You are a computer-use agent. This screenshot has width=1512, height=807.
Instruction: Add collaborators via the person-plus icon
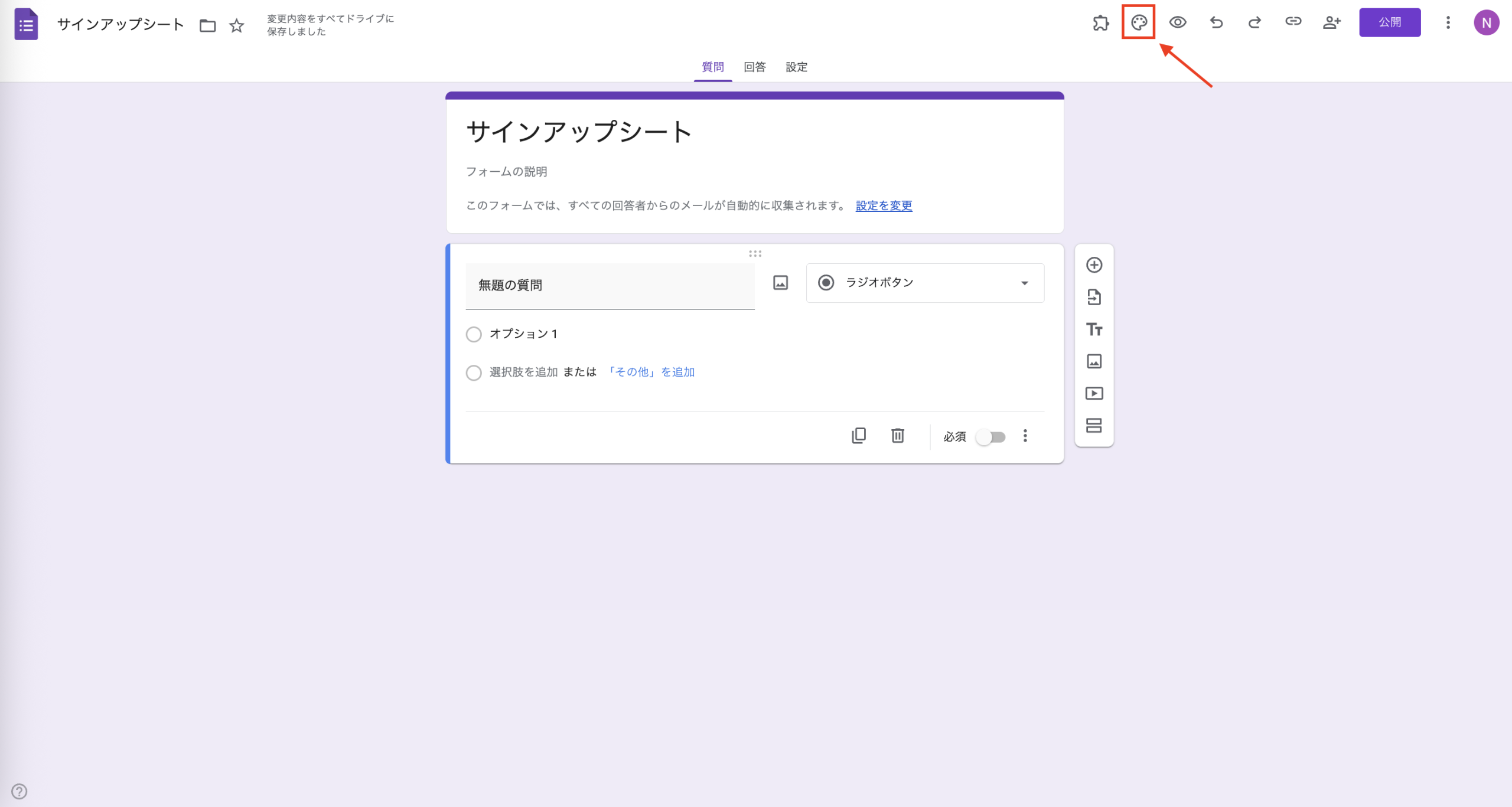tap(1332, 22)
